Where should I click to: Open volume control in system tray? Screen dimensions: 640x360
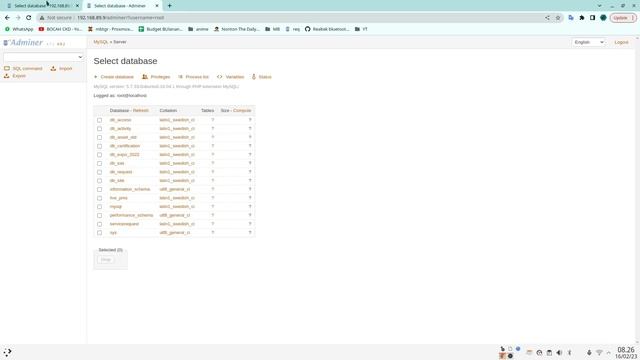(559, 353)
